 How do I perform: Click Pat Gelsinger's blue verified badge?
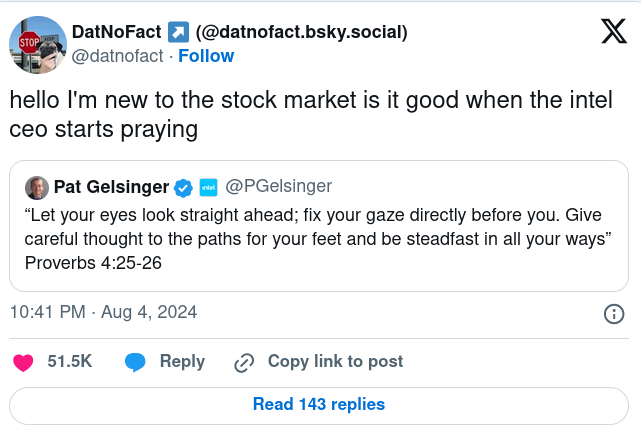coord(183,187)
